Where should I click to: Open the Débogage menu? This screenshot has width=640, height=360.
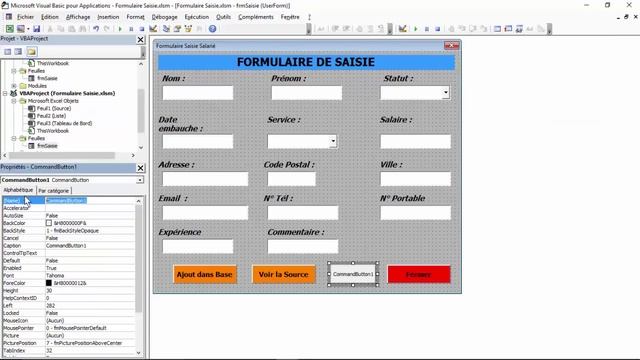coord(164,17)
